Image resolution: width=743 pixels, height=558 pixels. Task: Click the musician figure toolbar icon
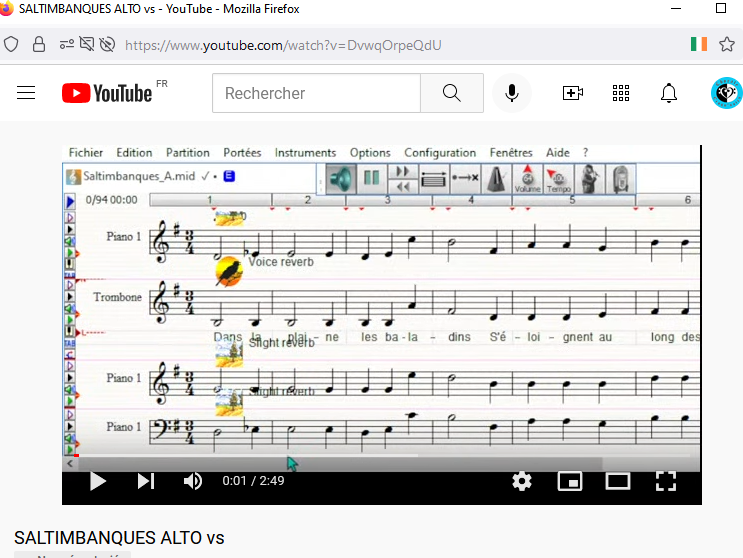click(589, 179)
